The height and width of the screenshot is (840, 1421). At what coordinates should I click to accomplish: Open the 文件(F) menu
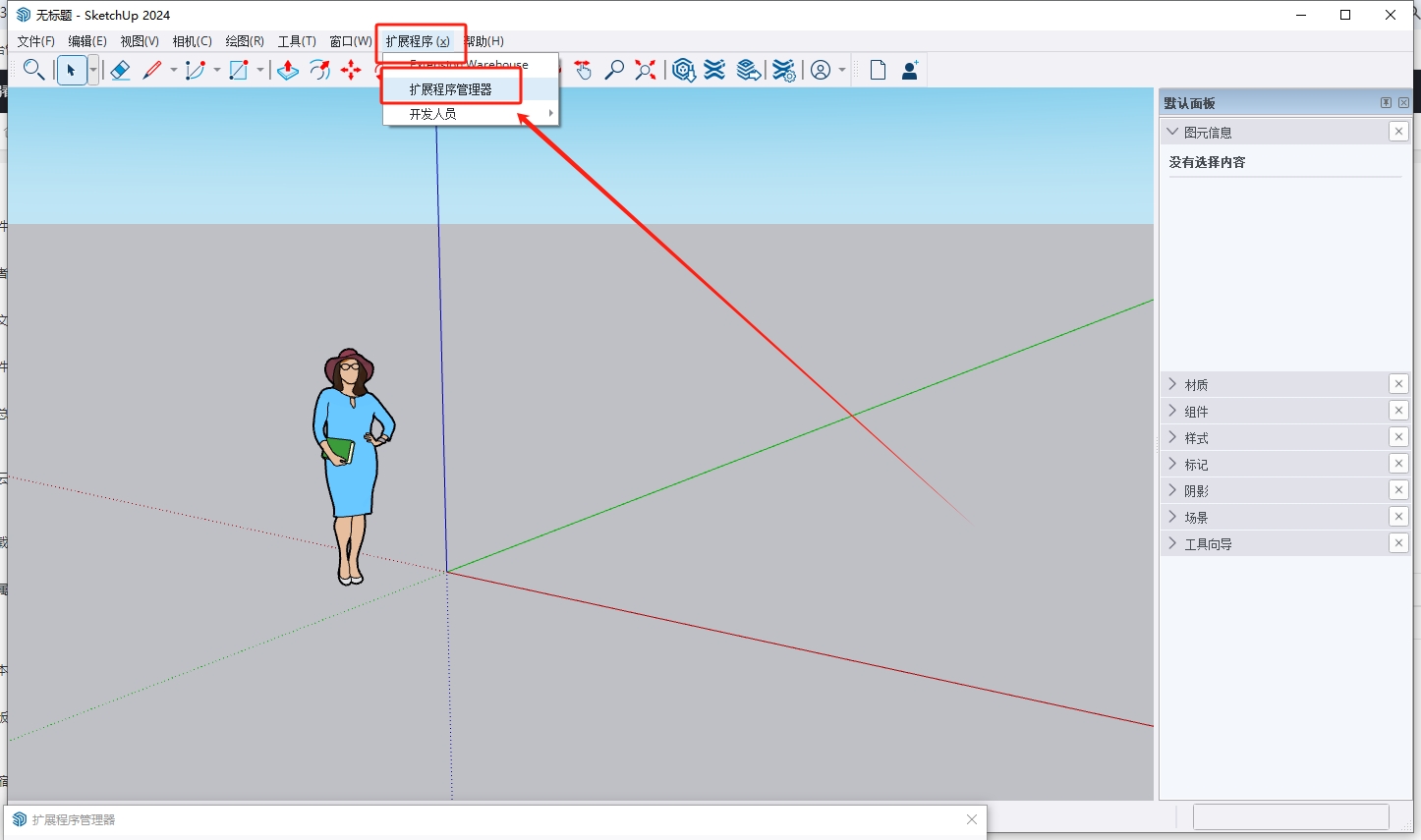[x=36, y=41]
